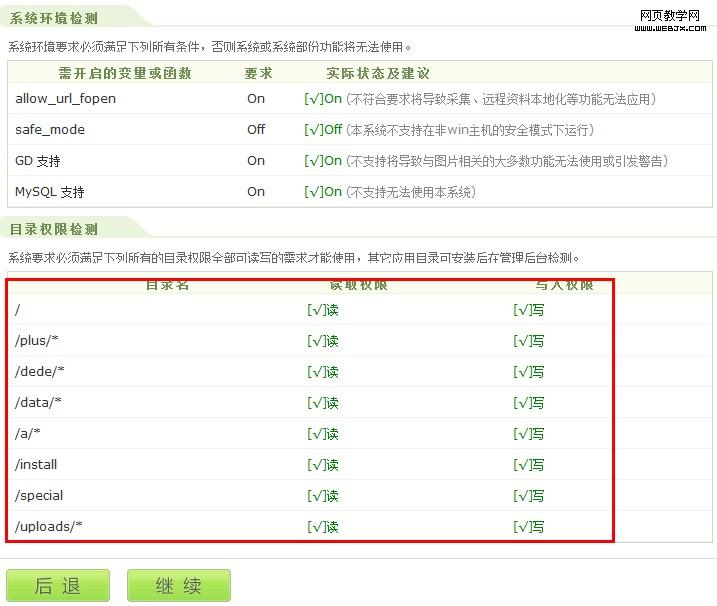717x606 pixels.
Task: Click the write check for /uploads/*
Action: (529, 527)
